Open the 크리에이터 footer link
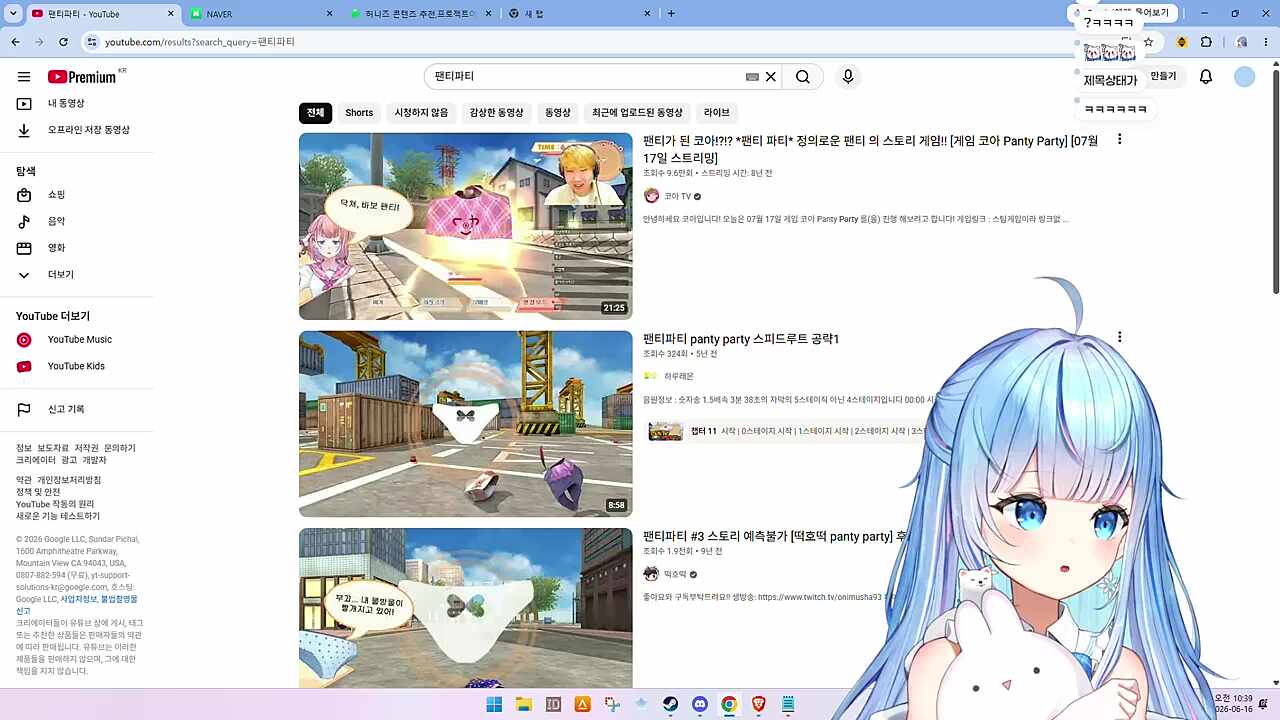Screen dimensions: 1280x720 (35, 460)
